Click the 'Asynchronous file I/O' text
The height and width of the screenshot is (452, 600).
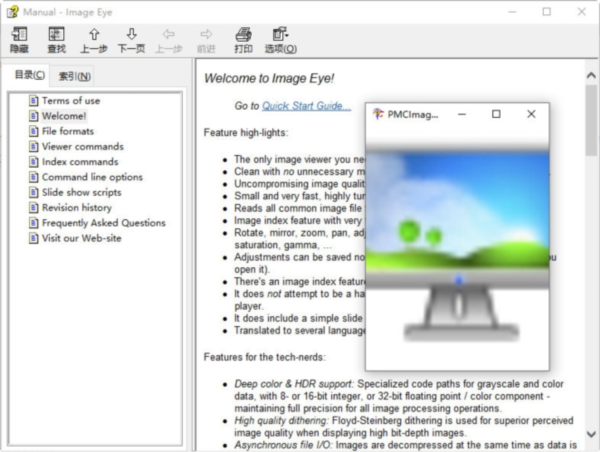click(284, 445)
